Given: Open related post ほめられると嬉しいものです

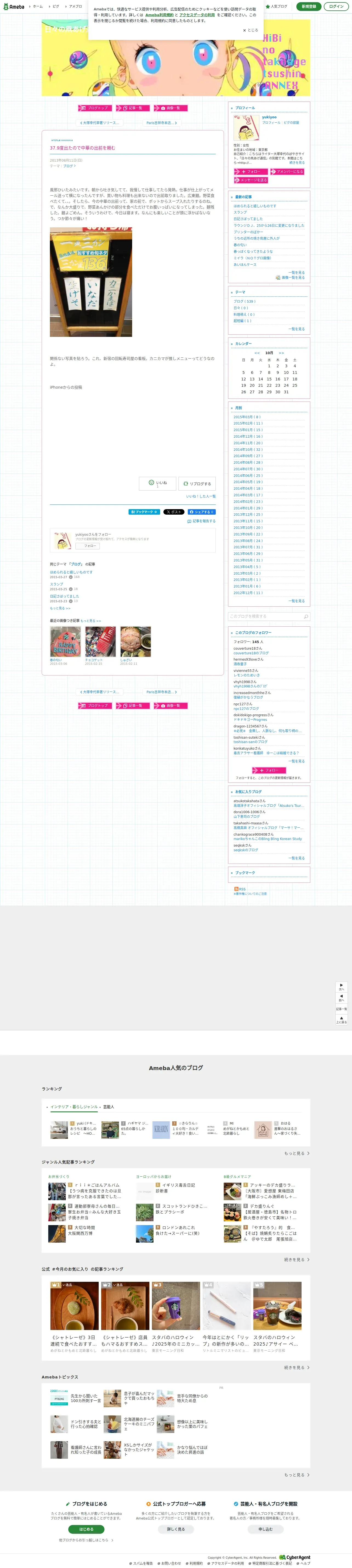Looking at the screenshot, I should (x=71, y=572).
